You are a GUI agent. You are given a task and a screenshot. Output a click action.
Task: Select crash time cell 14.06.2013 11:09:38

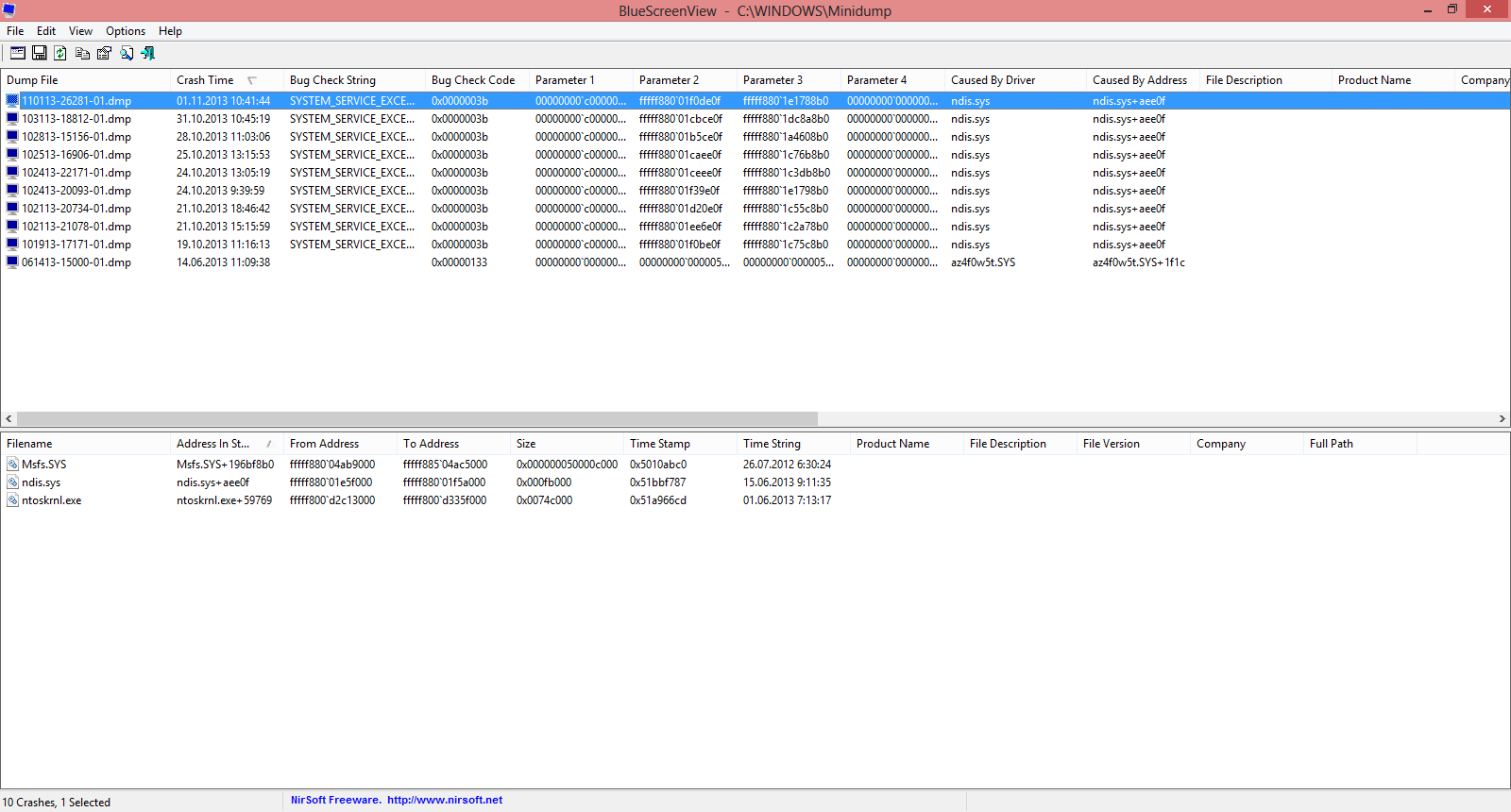[x=223, y=262]
